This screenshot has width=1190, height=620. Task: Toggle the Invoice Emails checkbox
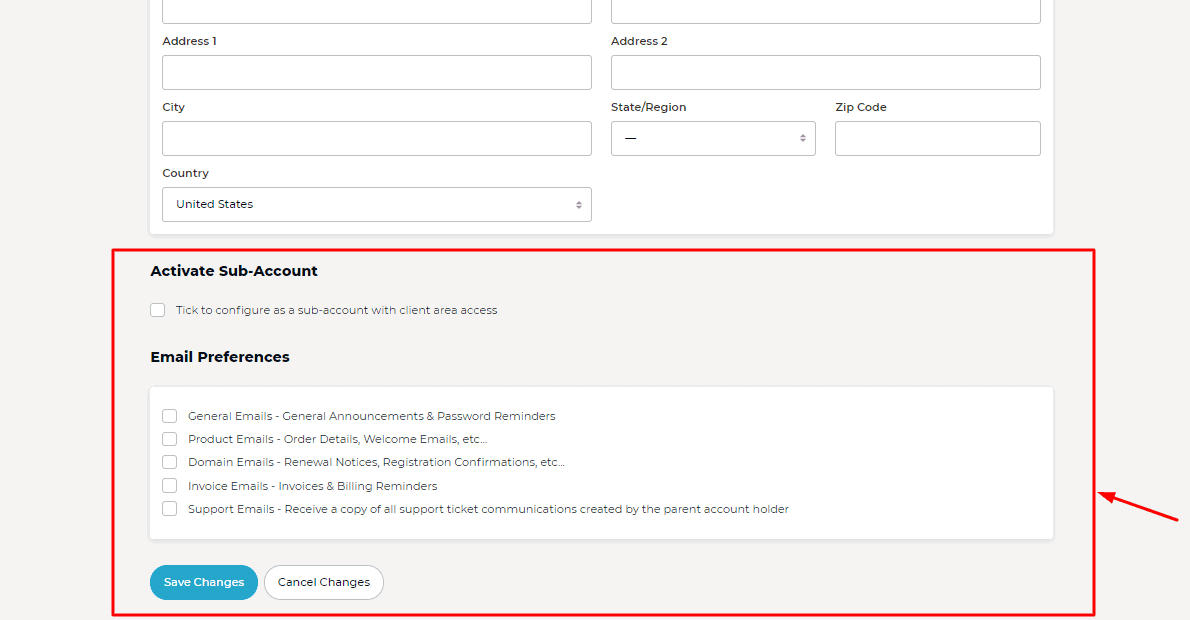point(170,486)
